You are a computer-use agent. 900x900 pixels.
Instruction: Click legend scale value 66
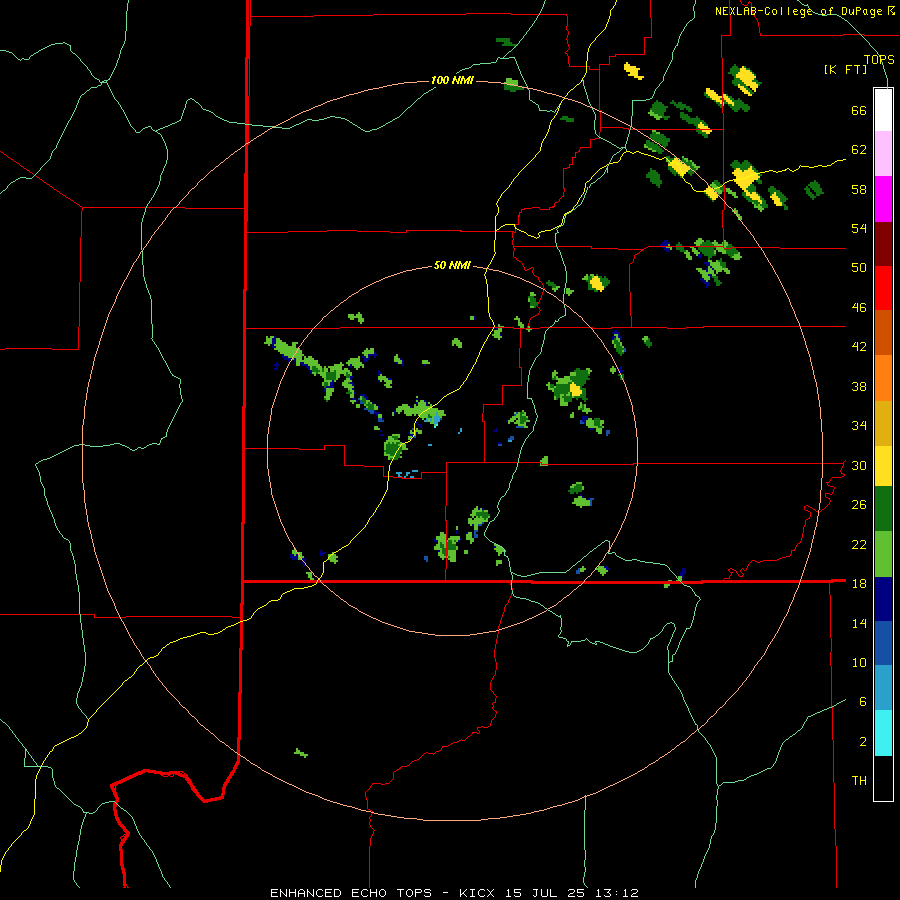click(x=859, y=111)
